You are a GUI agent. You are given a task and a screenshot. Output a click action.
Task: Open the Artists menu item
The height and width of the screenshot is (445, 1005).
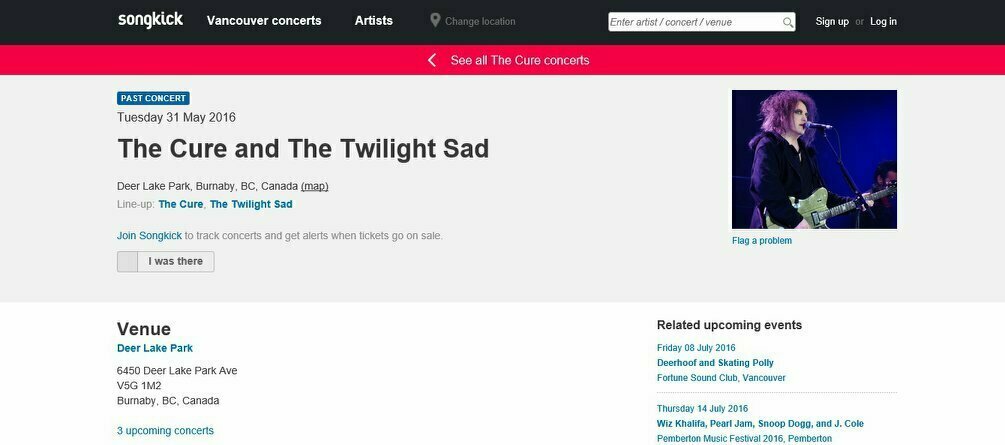click(374, 21)
